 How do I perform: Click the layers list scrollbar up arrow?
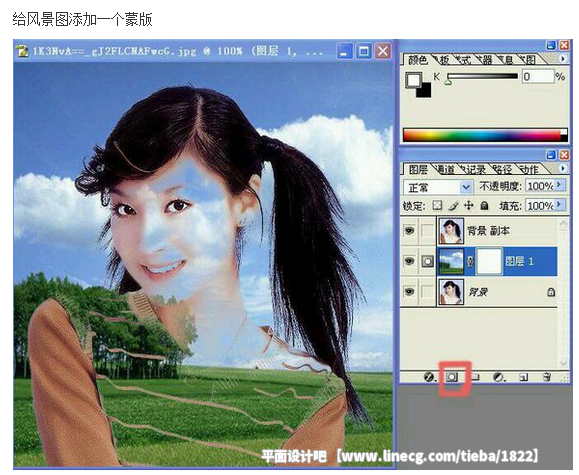563,223
